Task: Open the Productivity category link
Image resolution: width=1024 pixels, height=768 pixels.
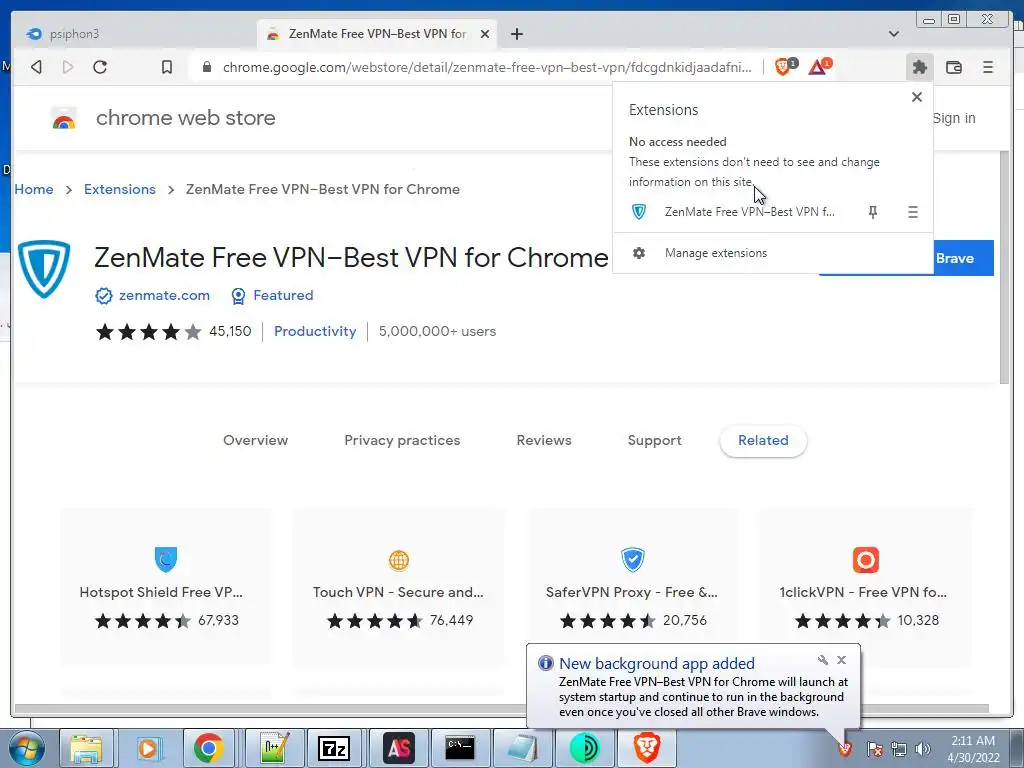Action: click(x=315, y=331)
